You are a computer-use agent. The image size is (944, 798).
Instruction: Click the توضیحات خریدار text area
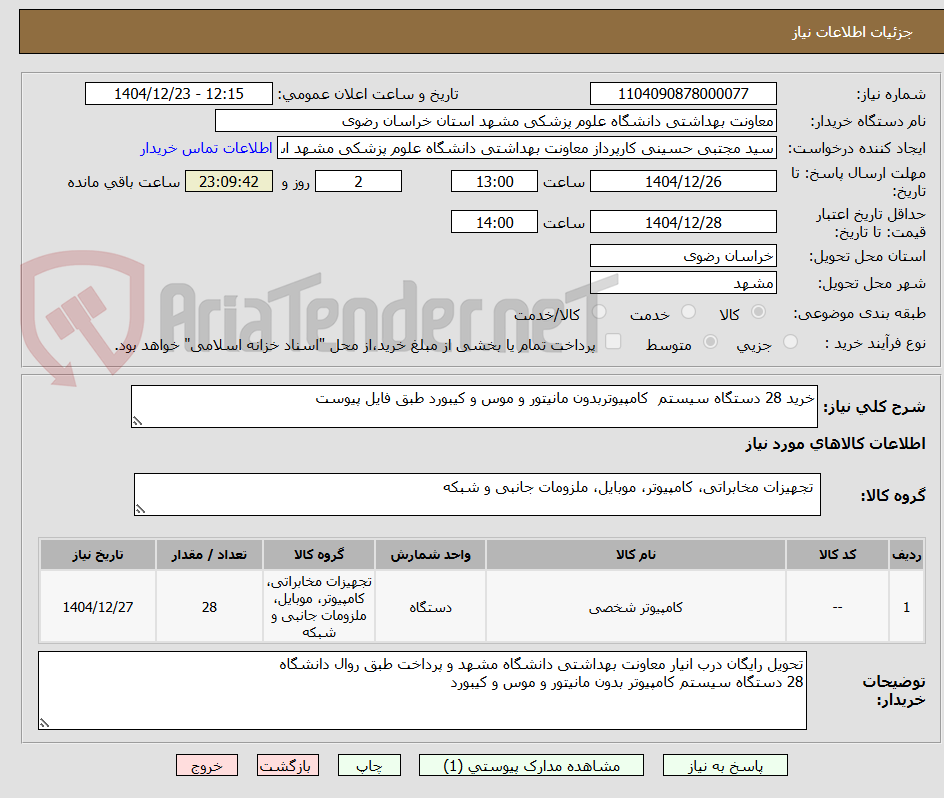pos(422,690)
